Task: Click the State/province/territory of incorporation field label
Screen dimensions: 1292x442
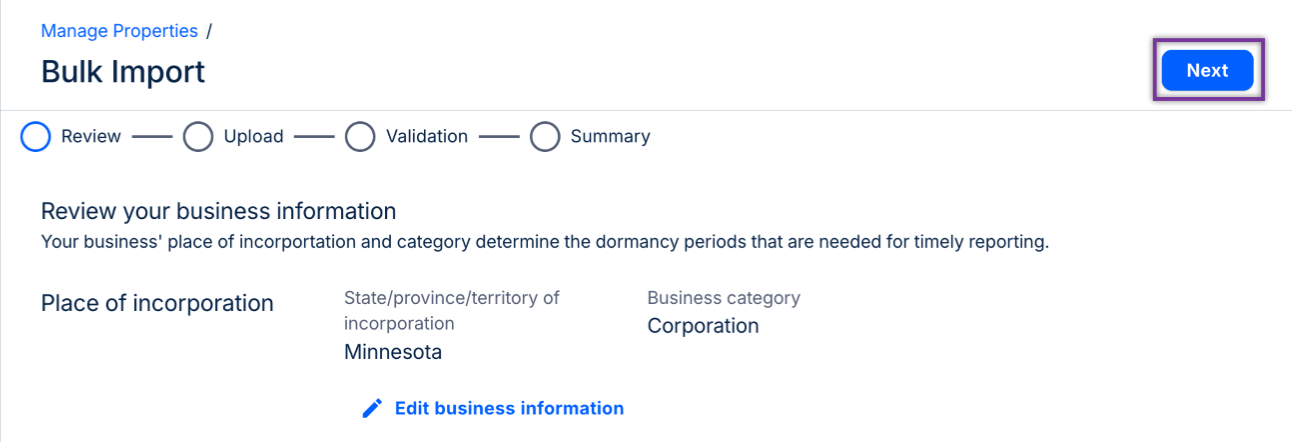Action: [x=452, y=310]
